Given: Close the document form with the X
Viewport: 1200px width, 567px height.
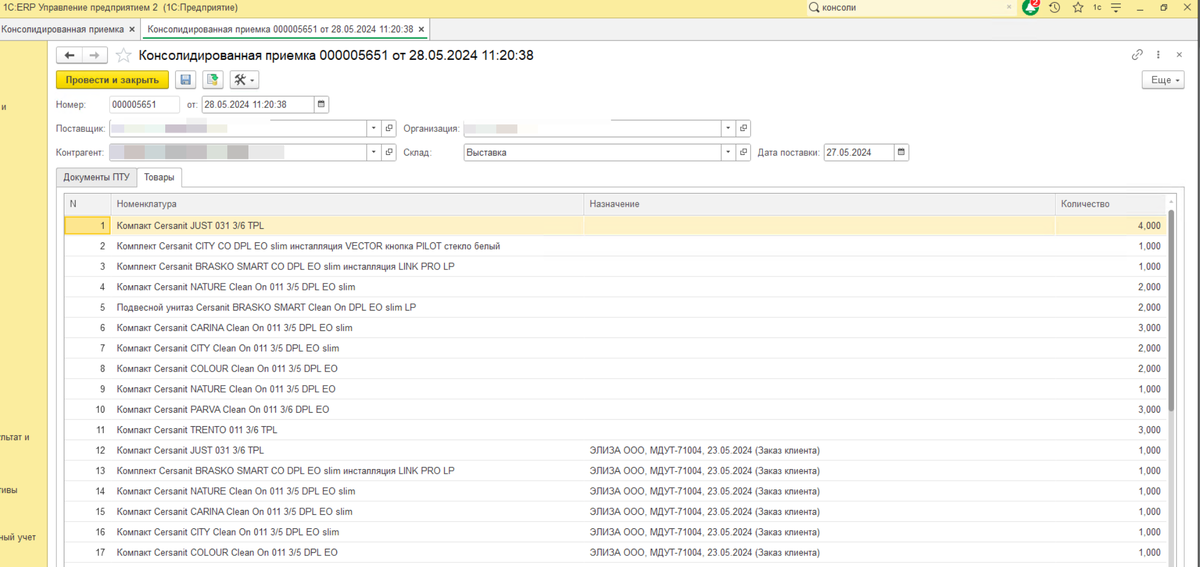Looking at the screenshot, I should point(1180,55).
